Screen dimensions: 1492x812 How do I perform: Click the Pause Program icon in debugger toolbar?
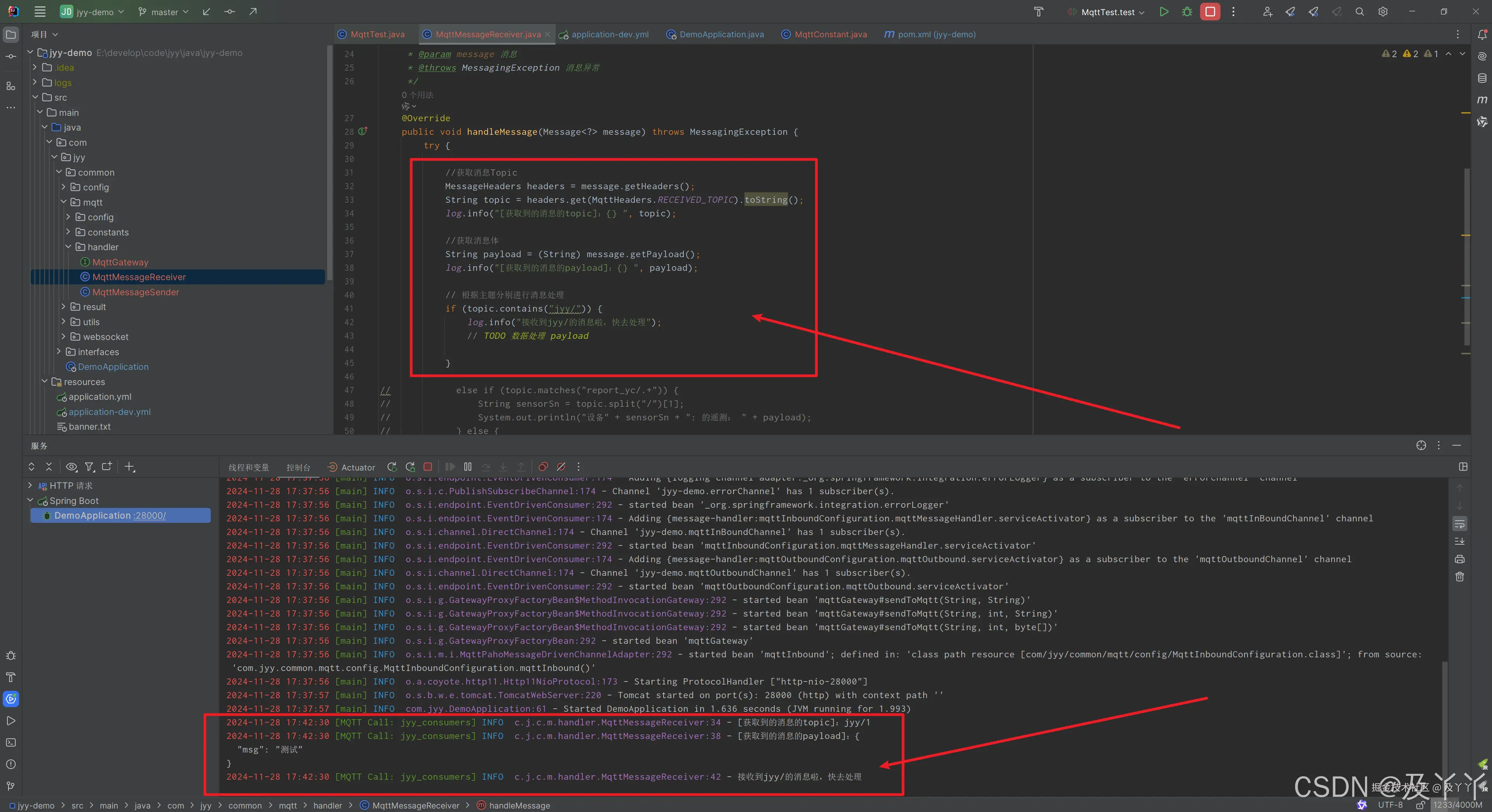point(468,467)
